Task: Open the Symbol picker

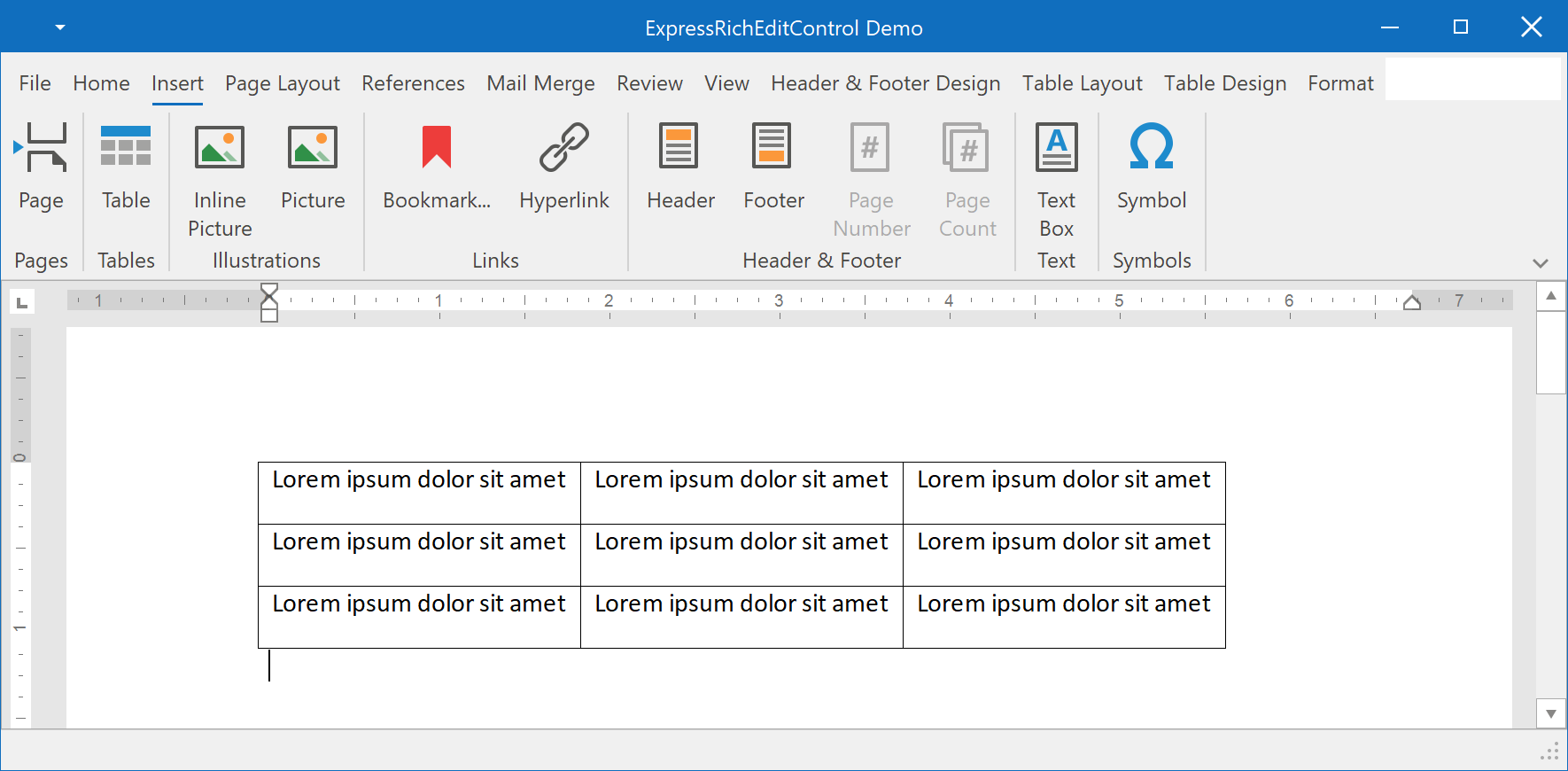Action: click(x=1151, y=147)
